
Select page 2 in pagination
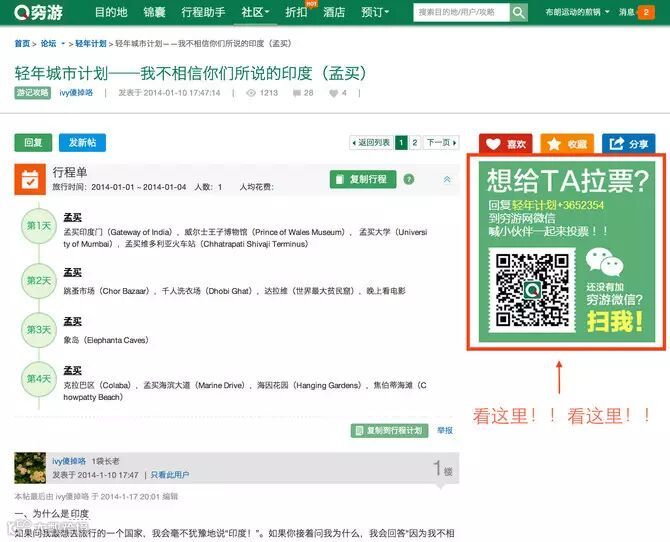coord(414,142)
